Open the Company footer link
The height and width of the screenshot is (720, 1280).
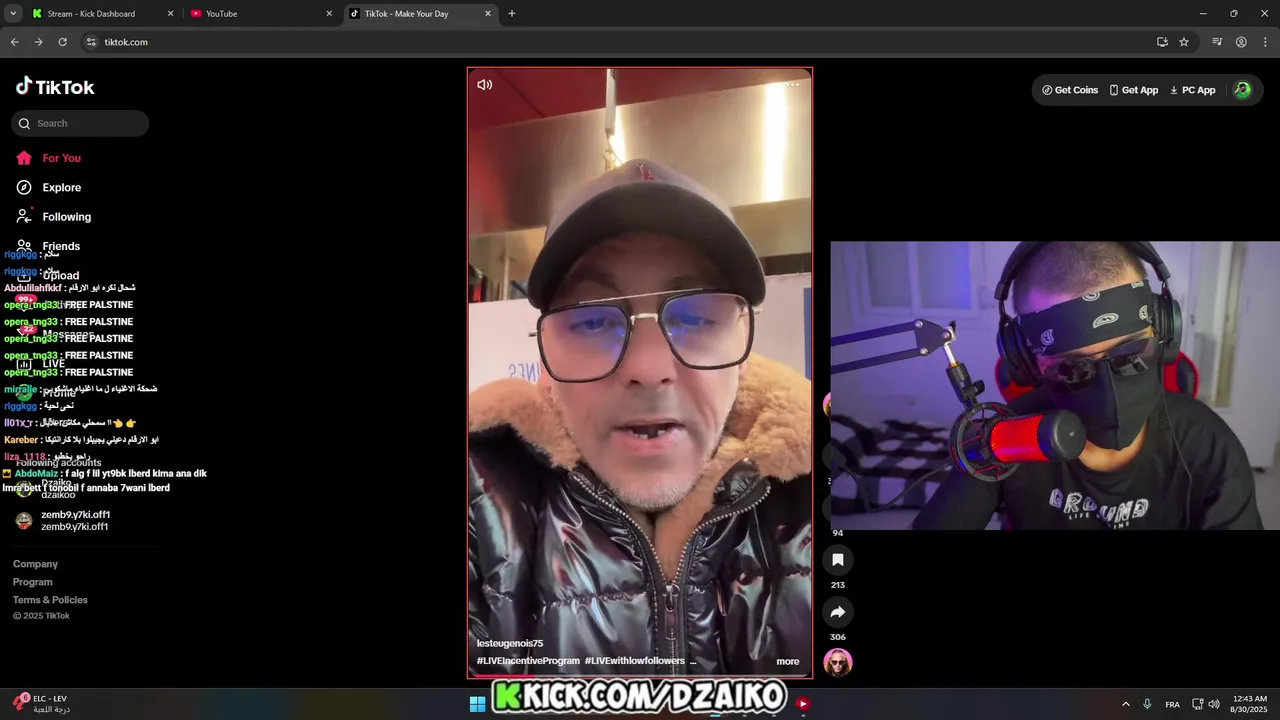35,564
